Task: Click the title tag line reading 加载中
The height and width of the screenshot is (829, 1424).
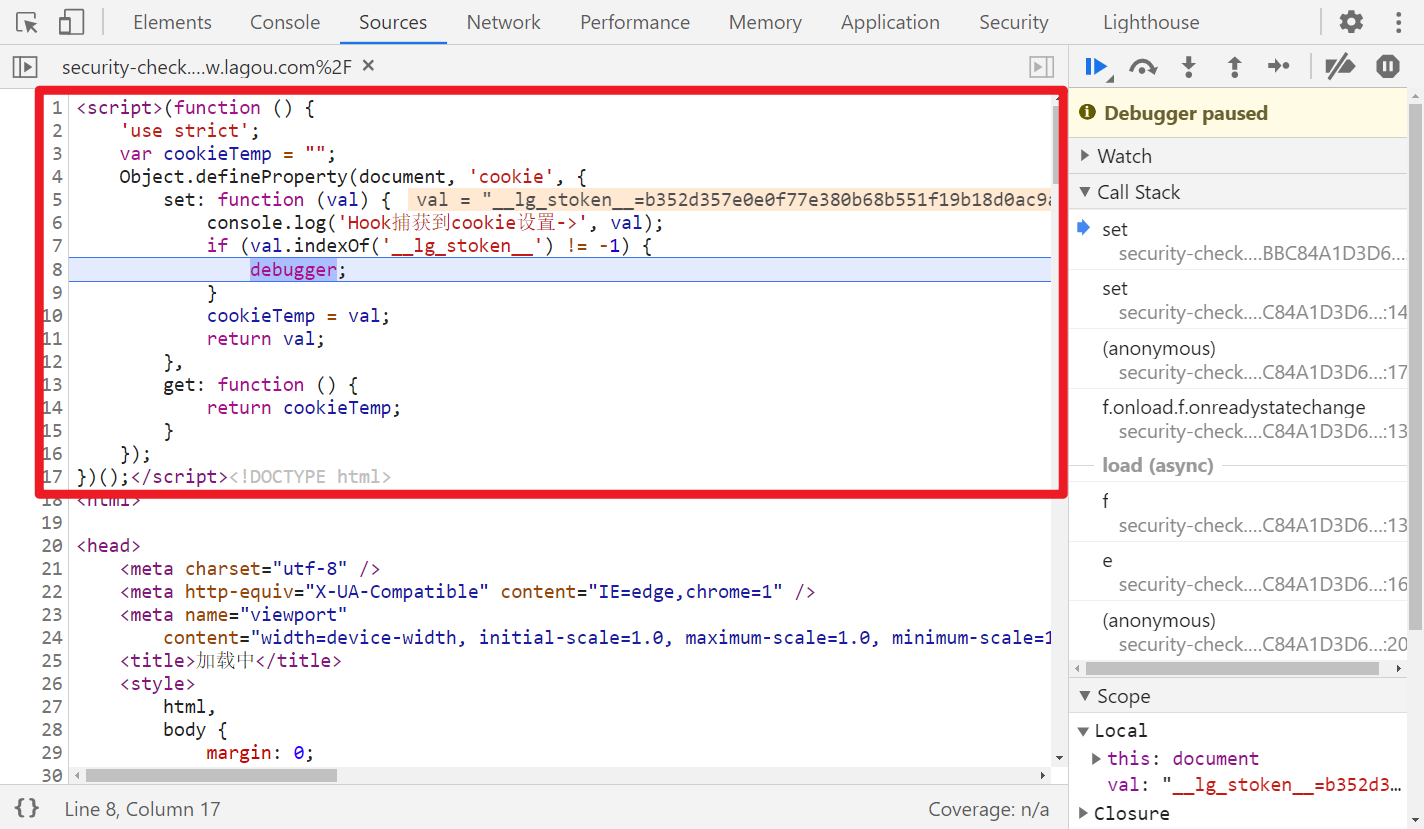Action: coord(230,660)
